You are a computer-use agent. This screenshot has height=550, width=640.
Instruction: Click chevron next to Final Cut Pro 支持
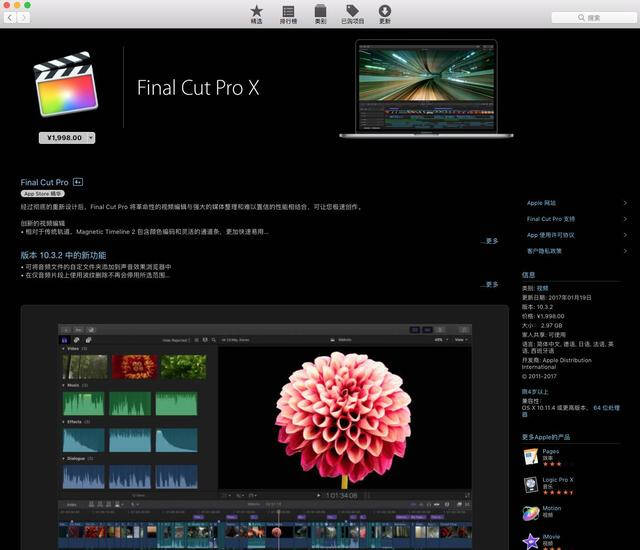click(625, 219)
